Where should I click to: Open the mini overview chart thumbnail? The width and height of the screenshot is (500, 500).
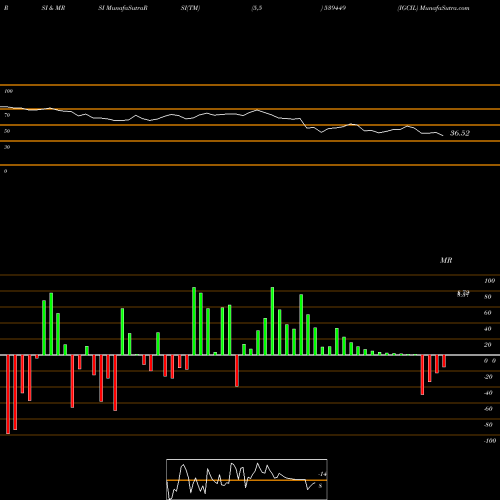[x=247, y=479]
